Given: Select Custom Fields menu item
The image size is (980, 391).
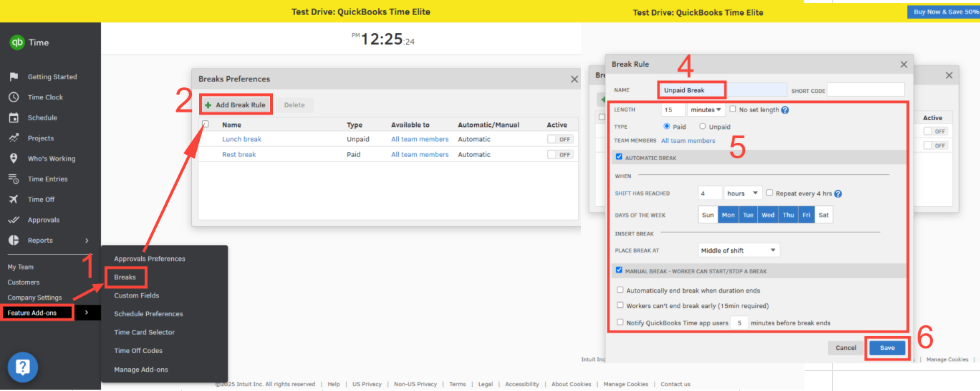Looking at the screenshot, I should pos(136,295).
